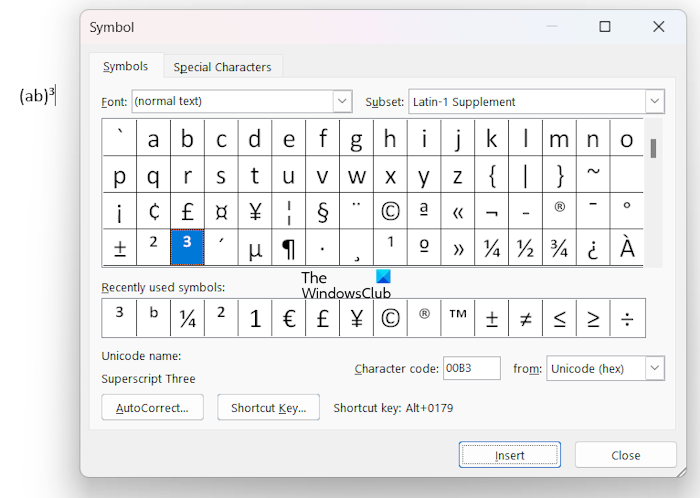Select the tilde ~ symbol
This screenshot has width=700, height=498.
(593, 174)
